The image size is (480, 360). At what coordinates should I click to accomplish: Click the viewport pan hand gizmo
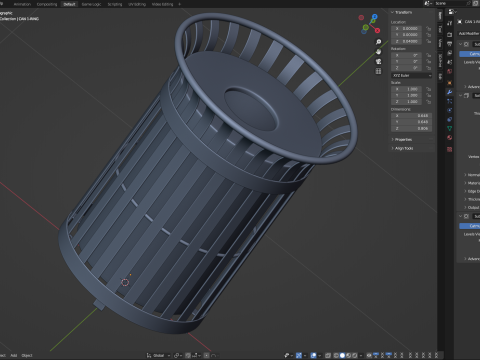tap(378, 52)
